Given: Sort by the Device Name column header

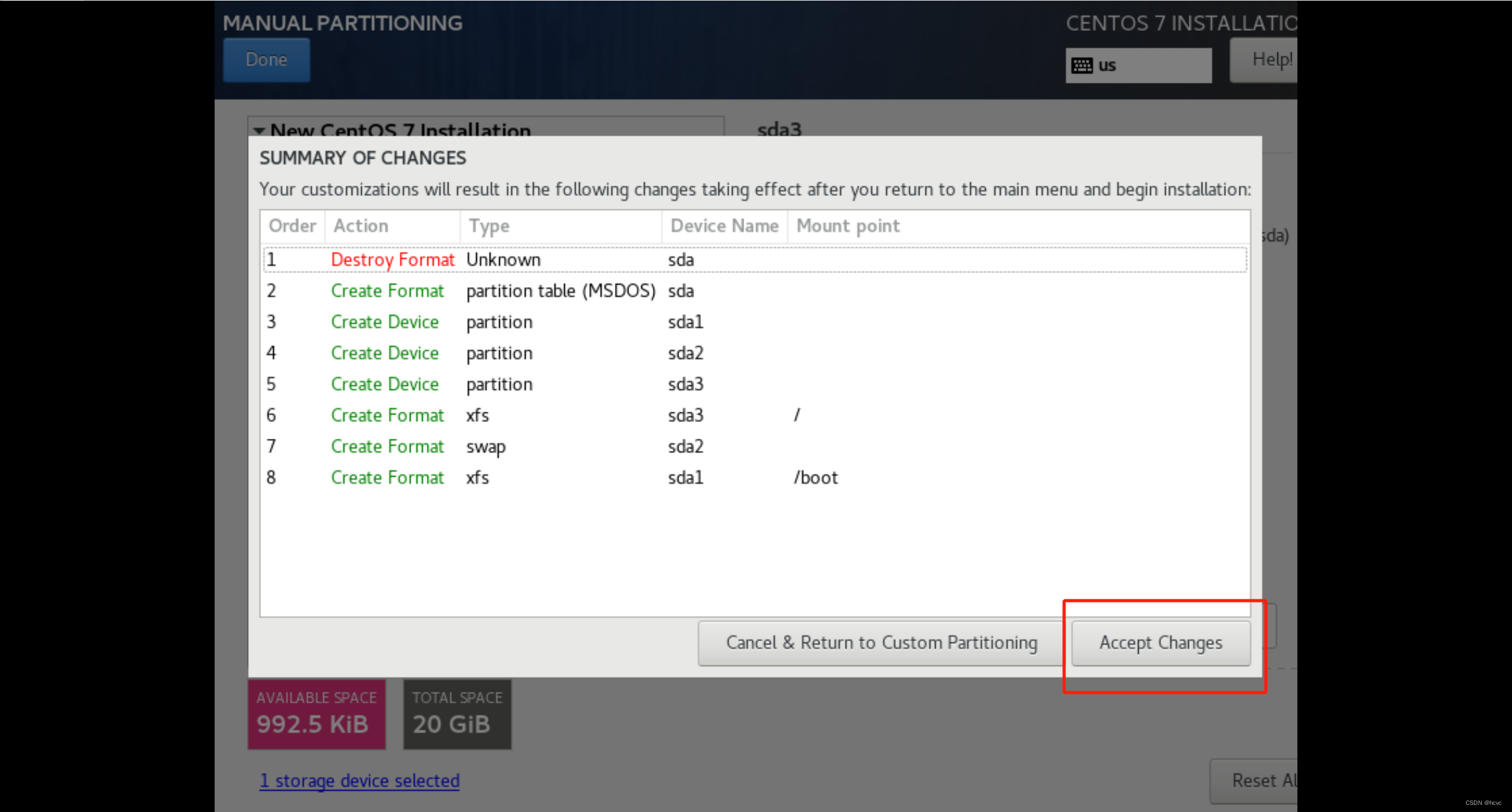Looking at the screenshot, I should [725, 226].
